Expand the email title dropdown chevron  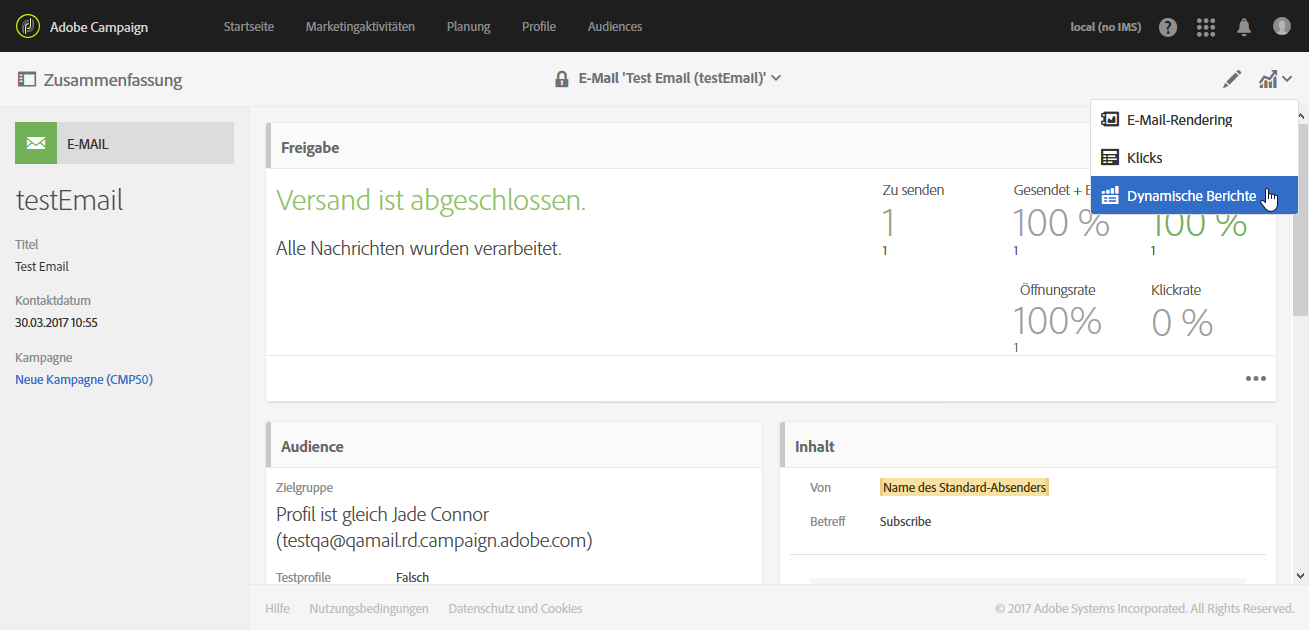tap(776, 78)
